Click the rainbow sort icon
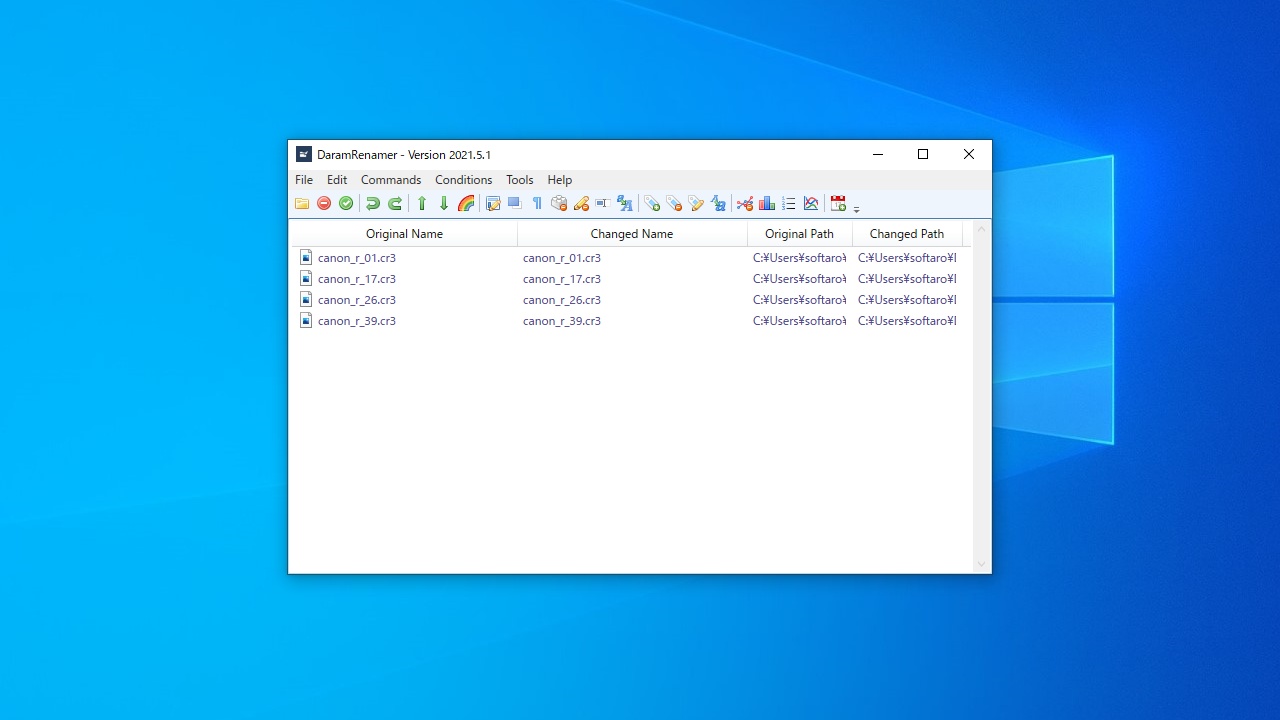This screenshot has height=720, width=1280. (x=466, y=204)
